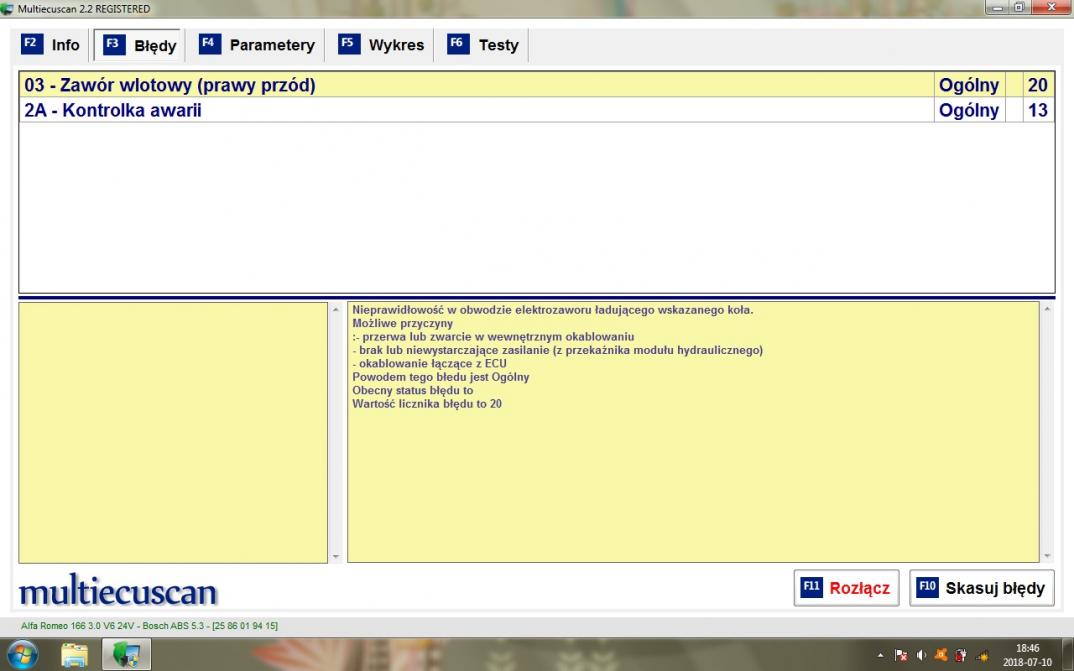Image resolution: width=1074 pixels, height=671 pixels.
Task: Open the F2 Info tab
Action: (50, 45)
